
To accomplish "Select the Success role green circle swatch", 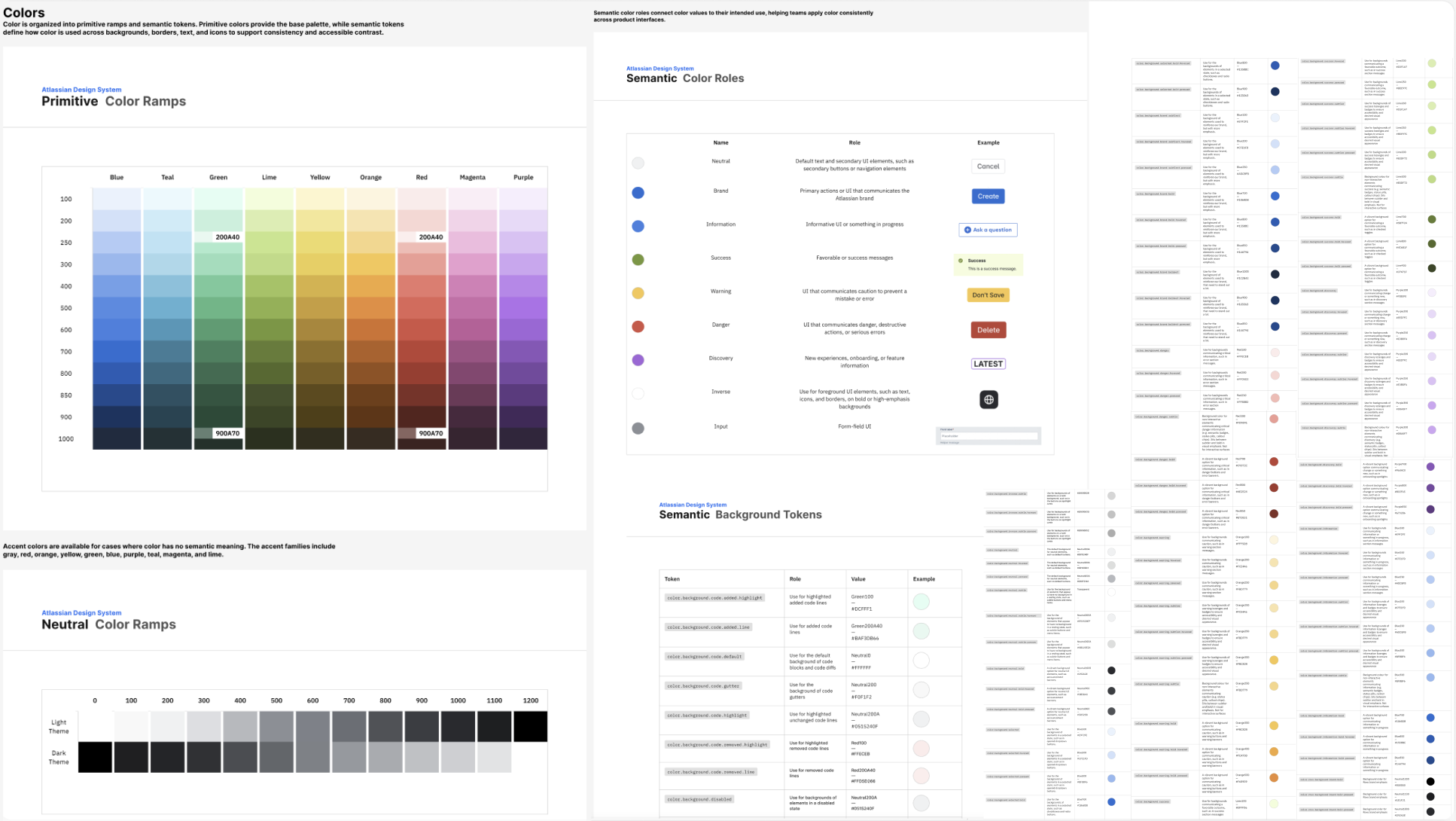I will 638,259.
